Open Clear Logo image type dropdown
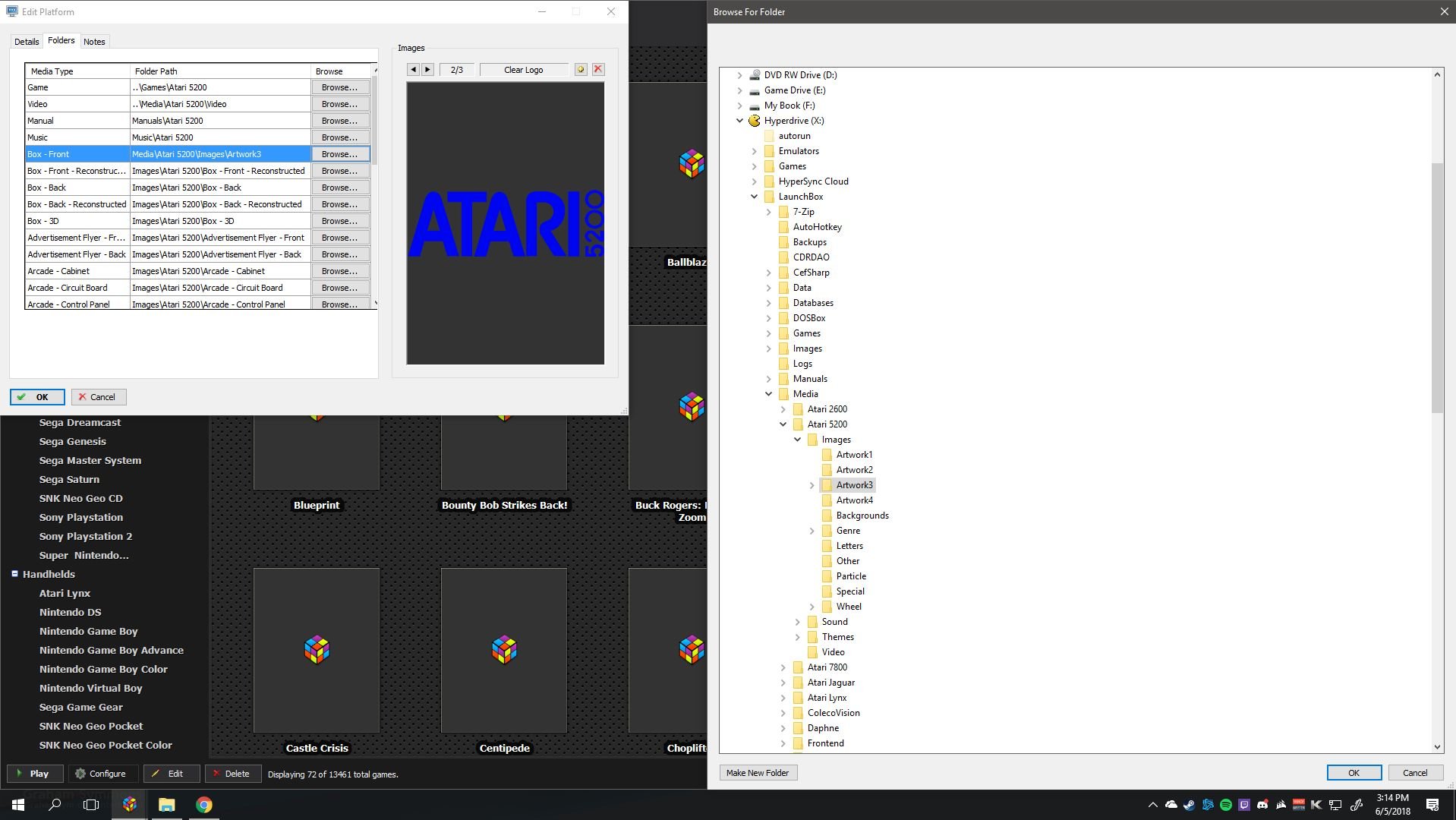The height and width of the screenshot is (820, 1456). point(524,70)
